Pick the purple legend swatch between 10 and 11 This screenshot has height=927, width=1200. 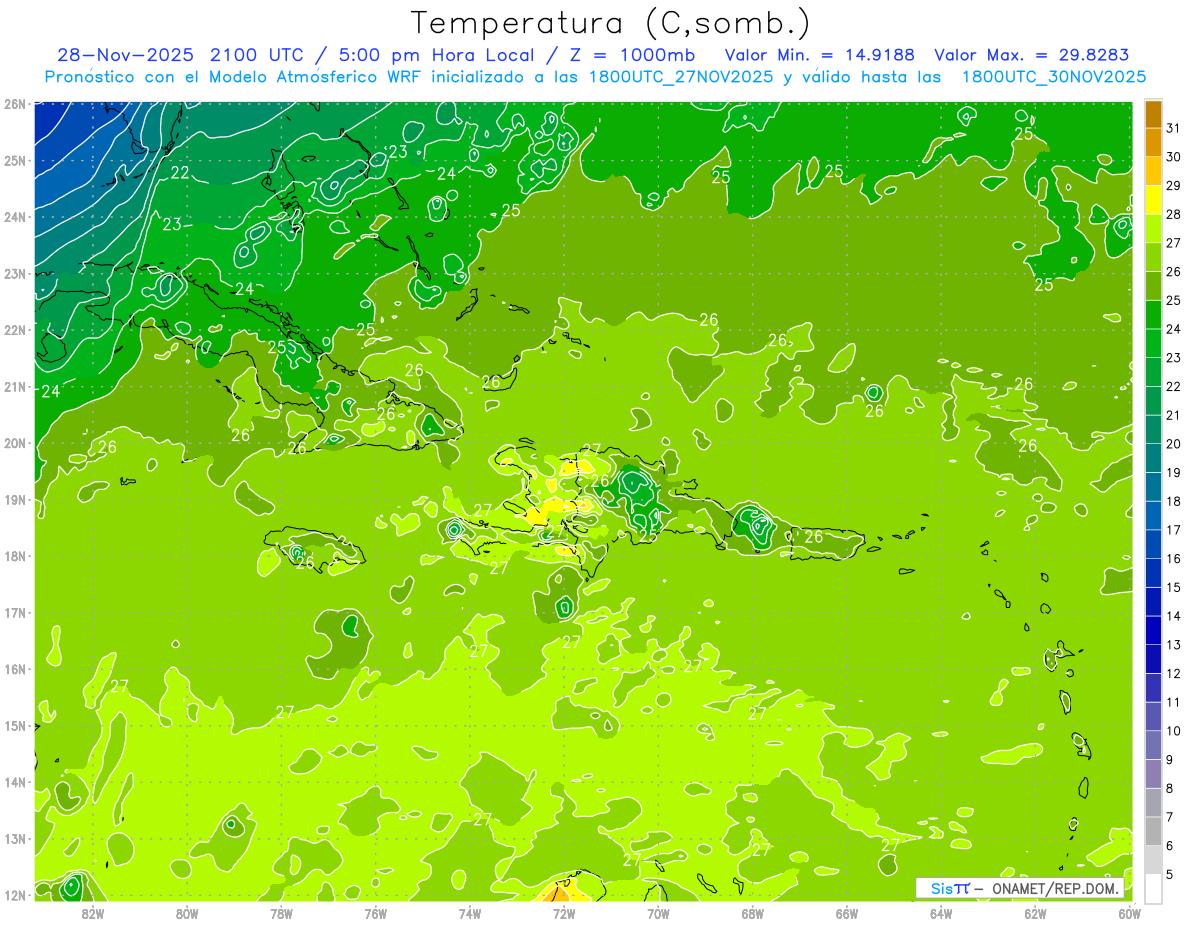(x=1153, y=717)
